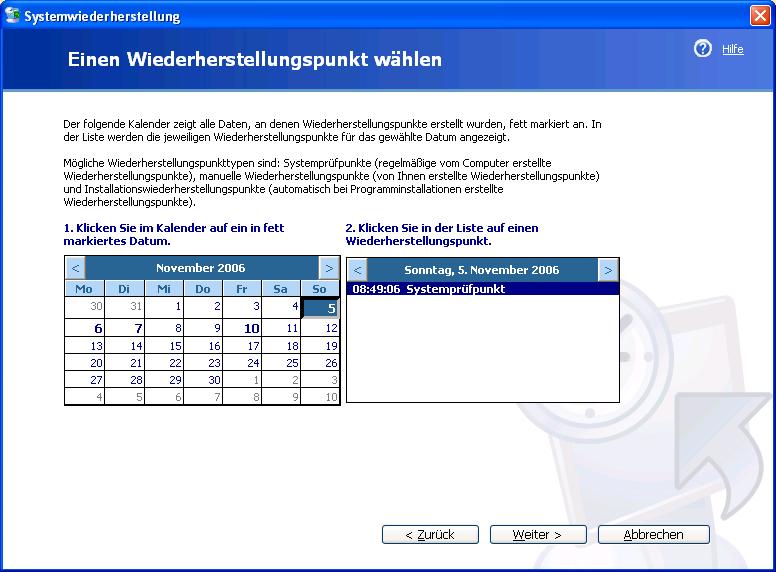Click date 20 in the calendar
This screenshot has width=776, height=572.
click(85, 363)
